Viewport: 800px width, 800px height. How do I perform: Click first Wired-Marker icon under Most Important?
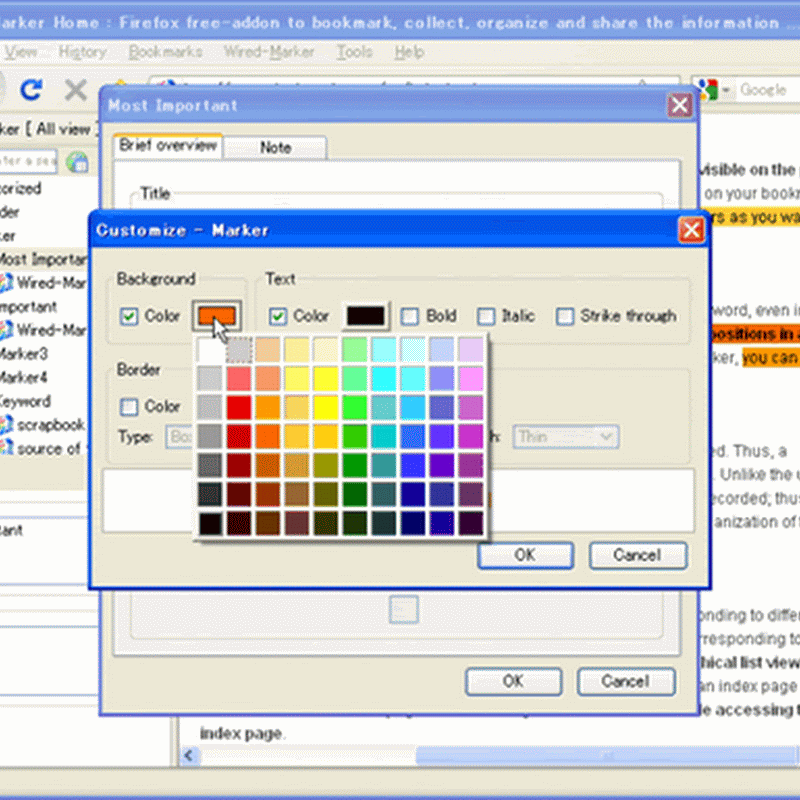[x=6, y=283]
